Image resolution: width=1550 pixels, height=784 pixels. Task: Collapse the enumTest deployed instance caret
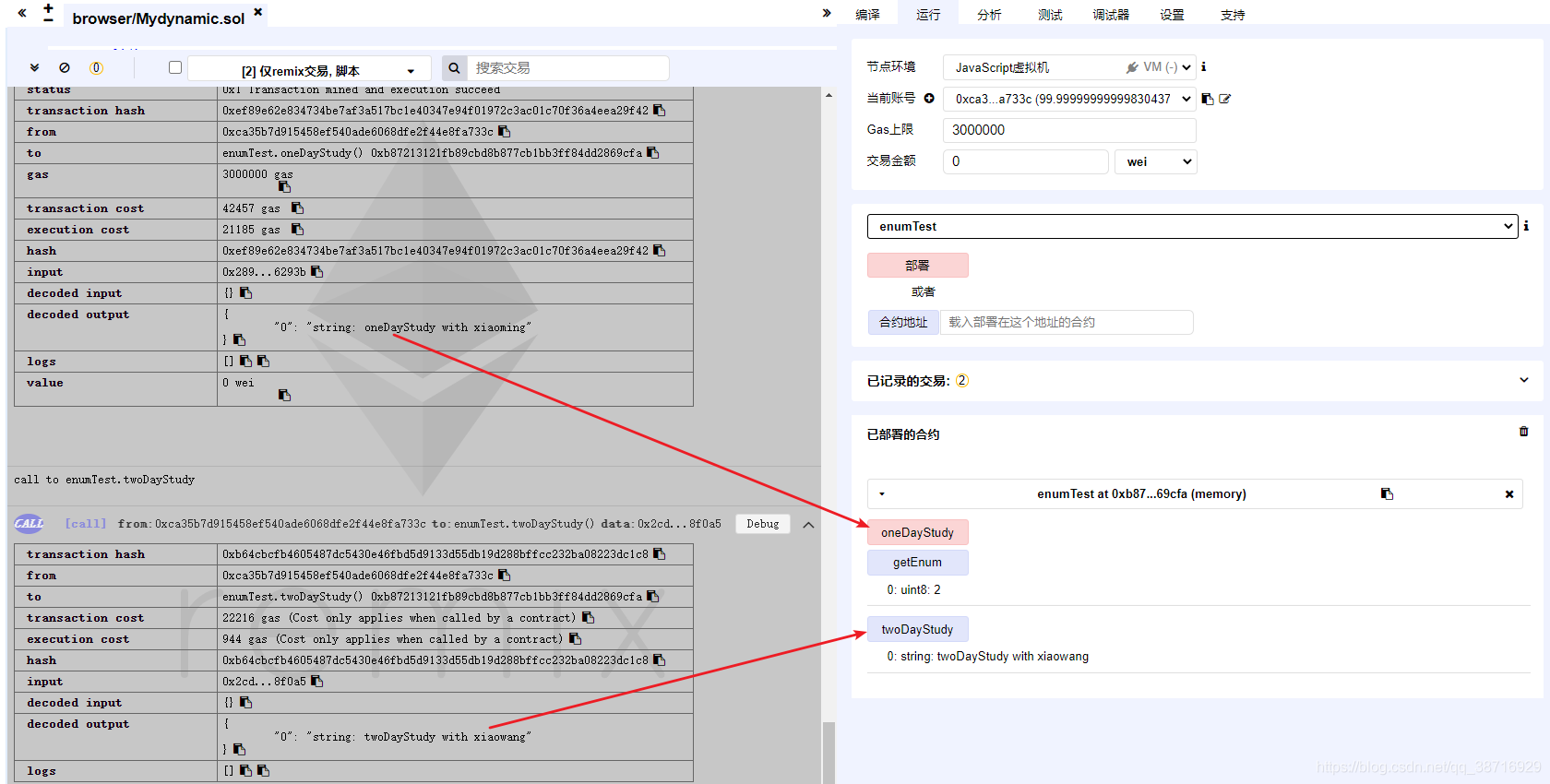pos(882,494)
